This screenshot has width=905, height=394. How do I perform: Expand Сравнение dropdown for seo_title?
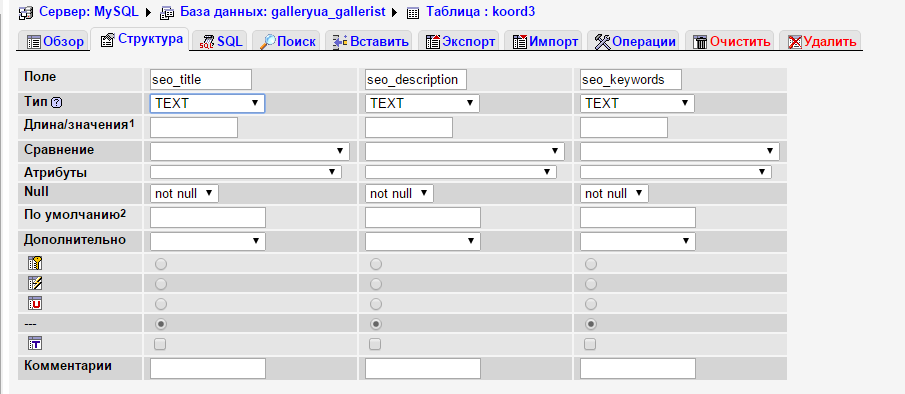click(250, 152)
